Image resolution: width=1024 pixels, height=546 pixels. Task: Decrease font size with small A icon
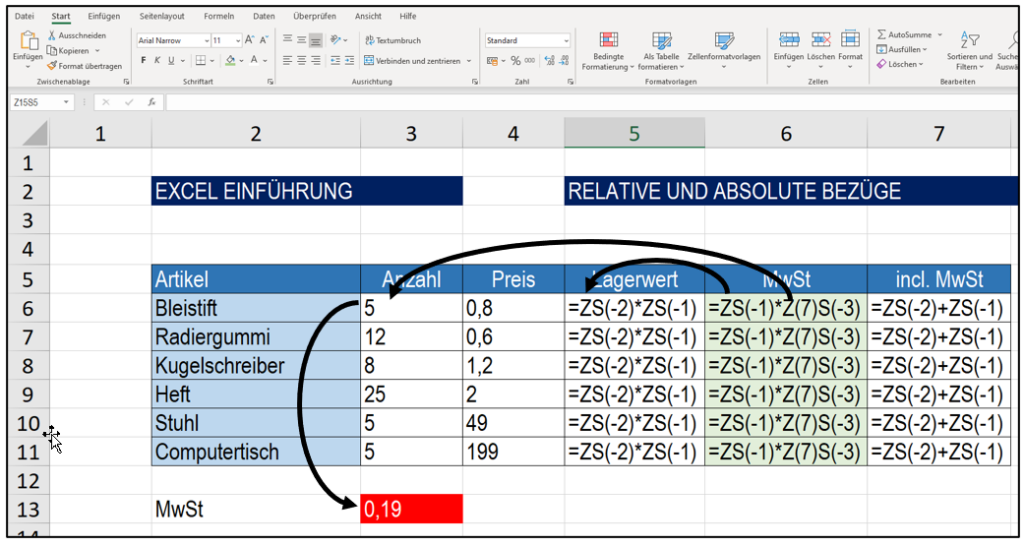coord(264,40)
